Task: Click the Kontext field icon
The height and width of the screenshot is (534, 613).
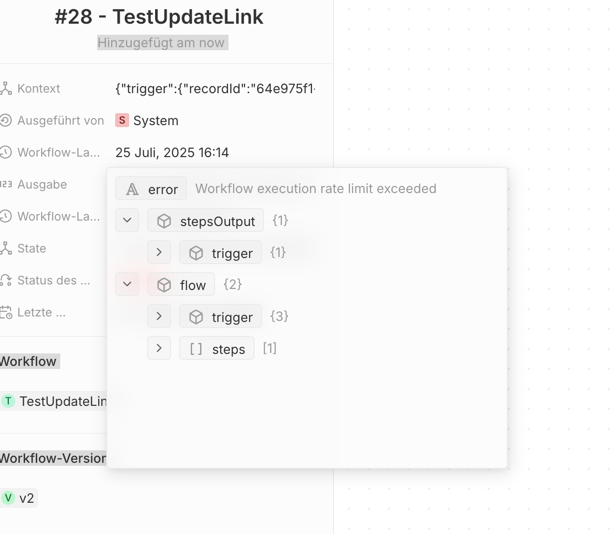Action: click(x=5, y=88)
